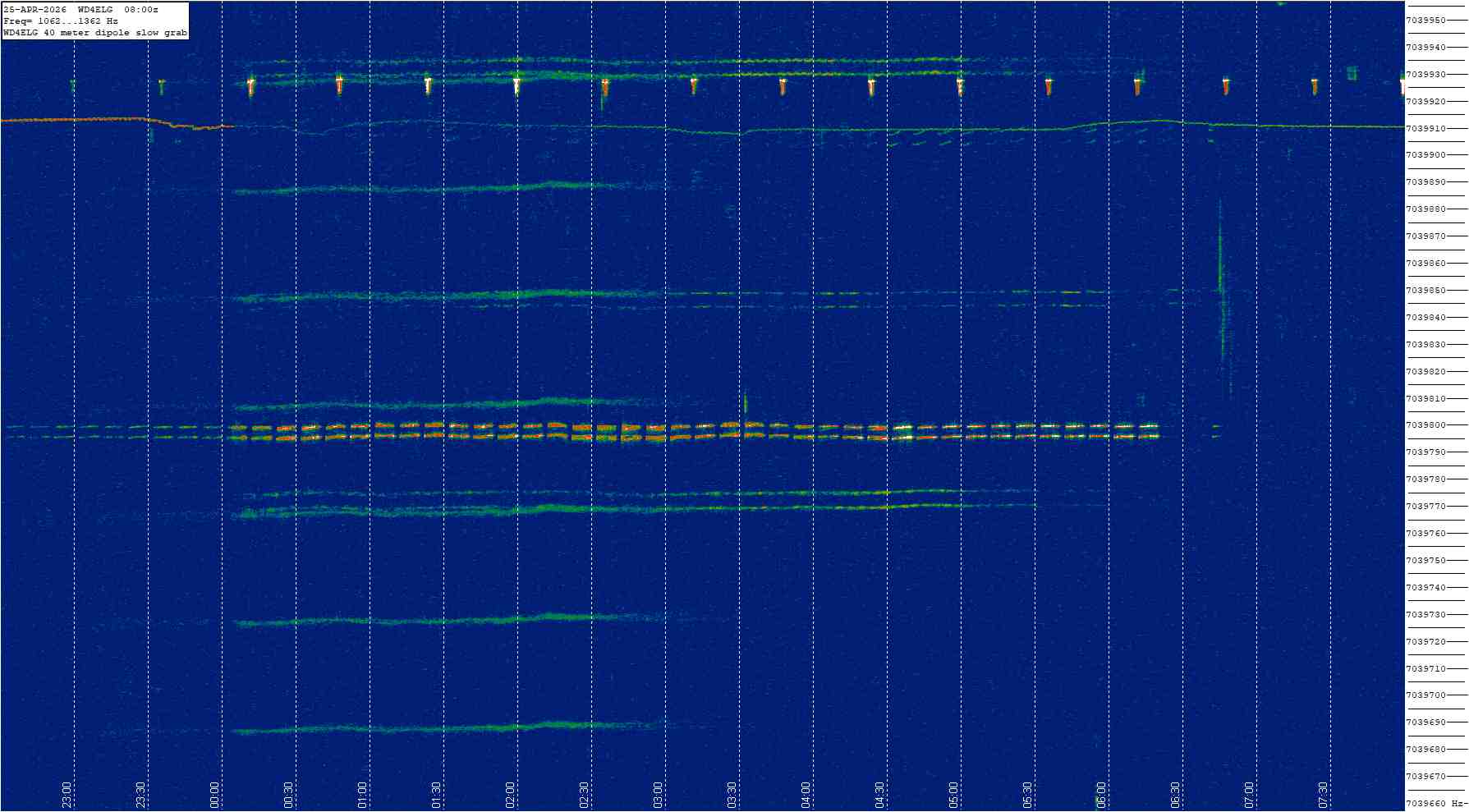
Task: Click the 02:00 time axis label
Action: click(x=510, y=795)
